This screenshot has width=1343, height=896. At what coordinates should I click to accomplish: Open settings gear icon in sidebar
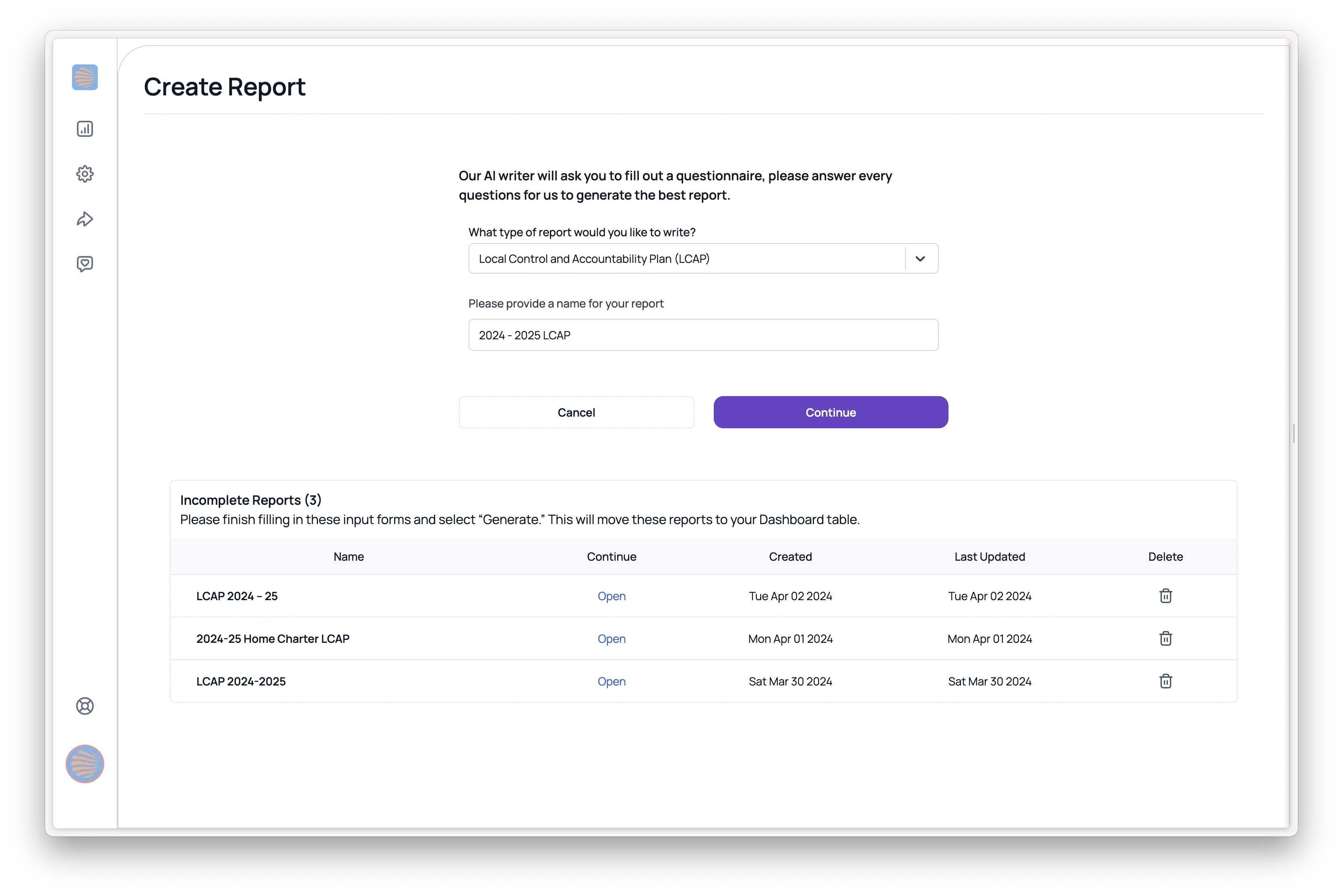(x=85, y=174)
